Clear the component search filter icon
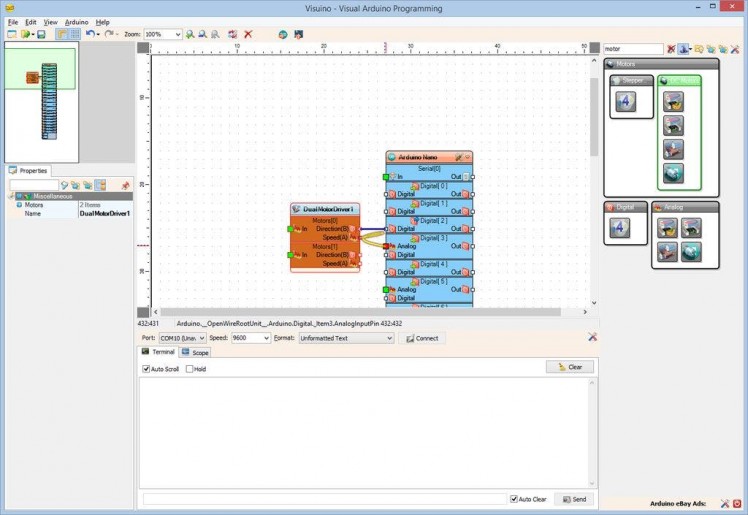The image size is (748, 515). [x=671, y=48]
